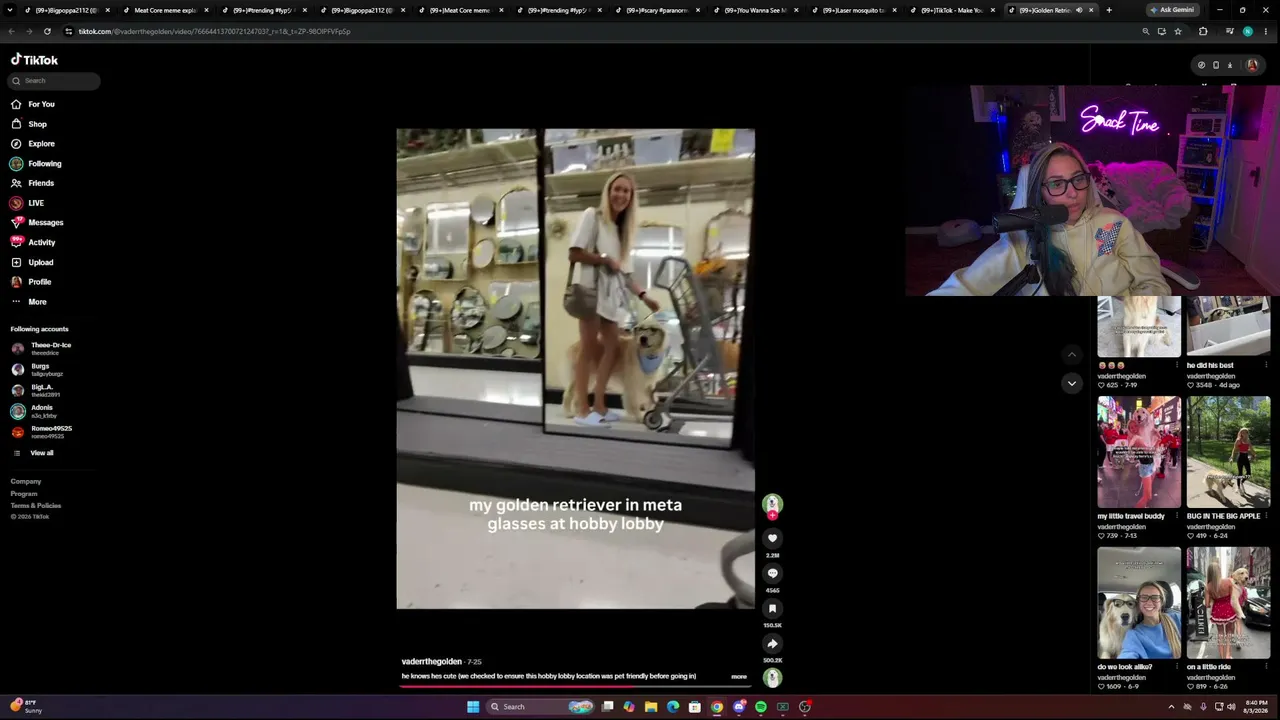Open the Windows Start menu
Image resolution: width=1280 pixels, height=720 pixels.
point(473,707)
